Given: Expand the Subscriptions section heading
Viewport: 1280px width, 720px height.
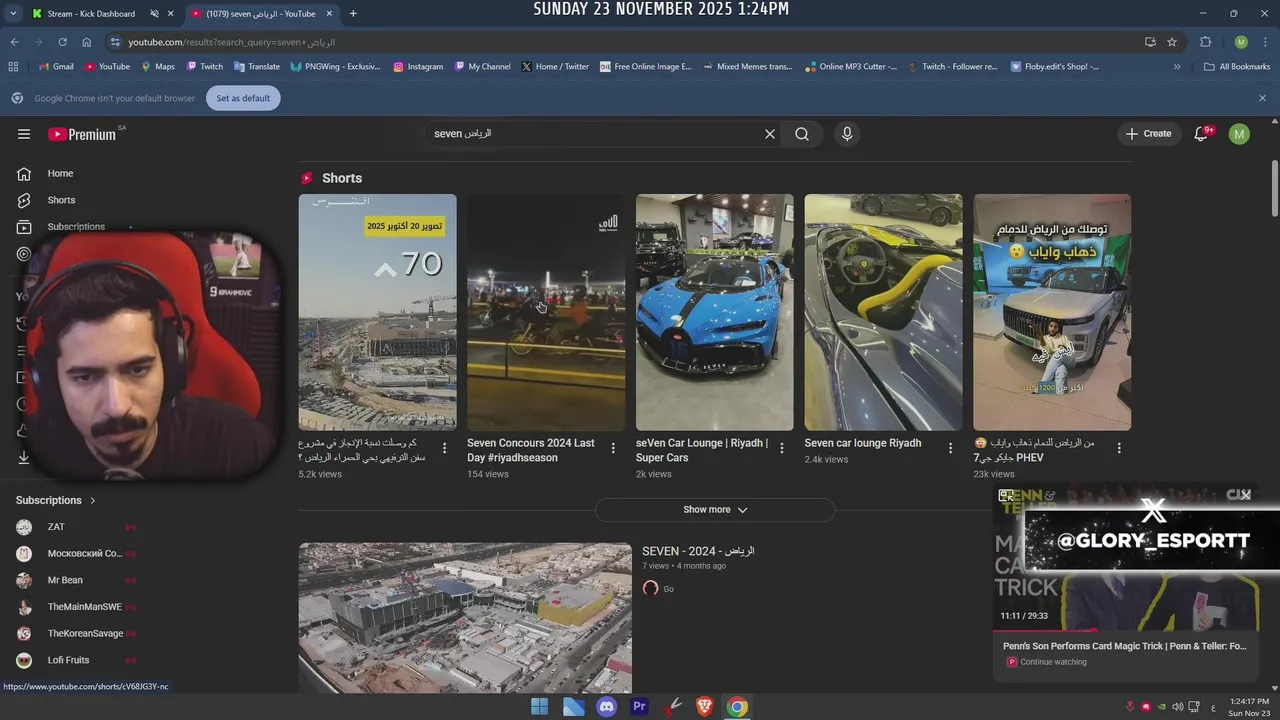Looking at the screenshot, I should pos(56,500).
